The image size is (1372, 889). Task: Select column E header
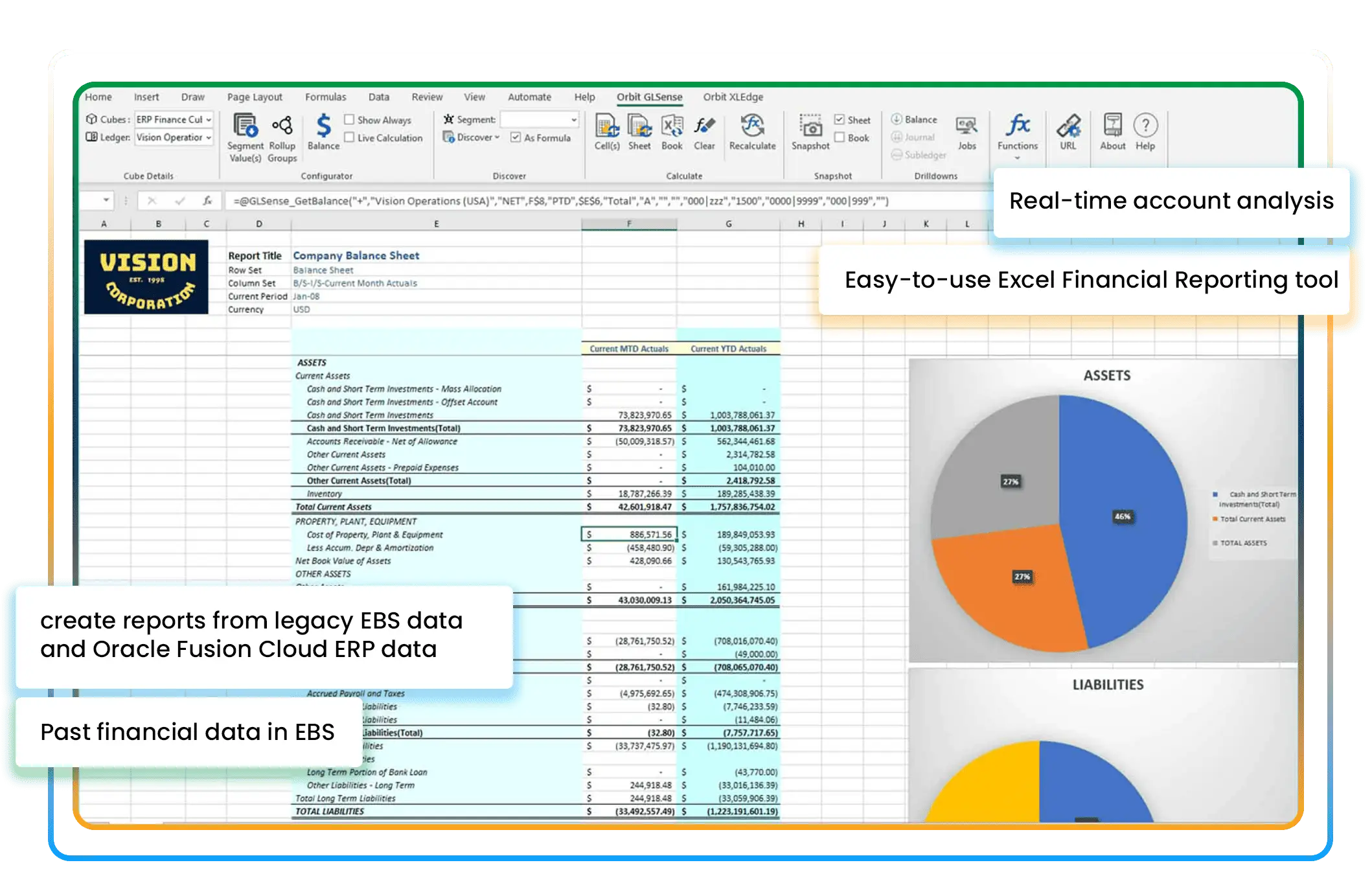tap(437, 224)
